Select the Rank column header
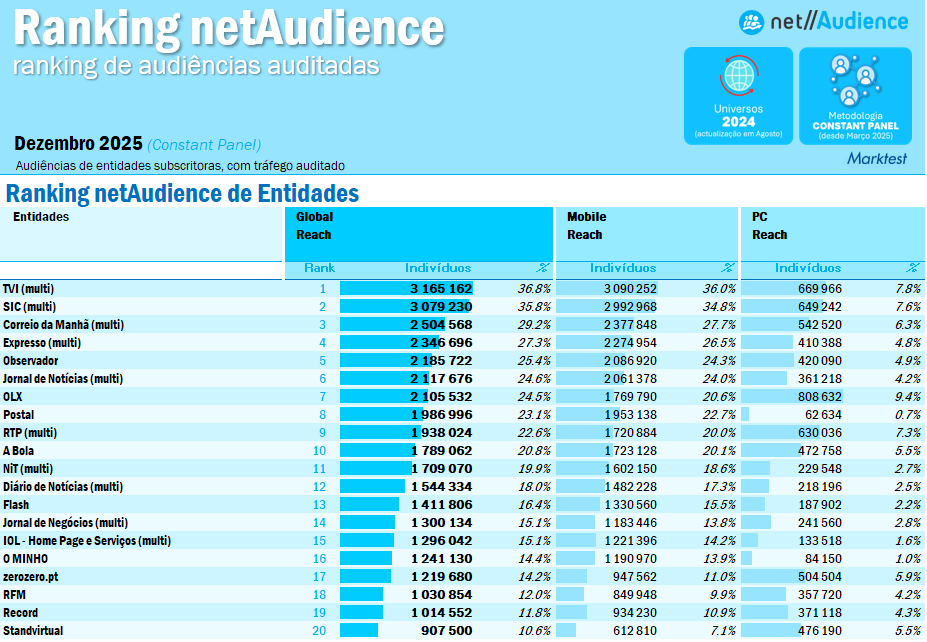The height and width of the screenshot is (642, 927). pyautogui.click(x=320, y=268)
